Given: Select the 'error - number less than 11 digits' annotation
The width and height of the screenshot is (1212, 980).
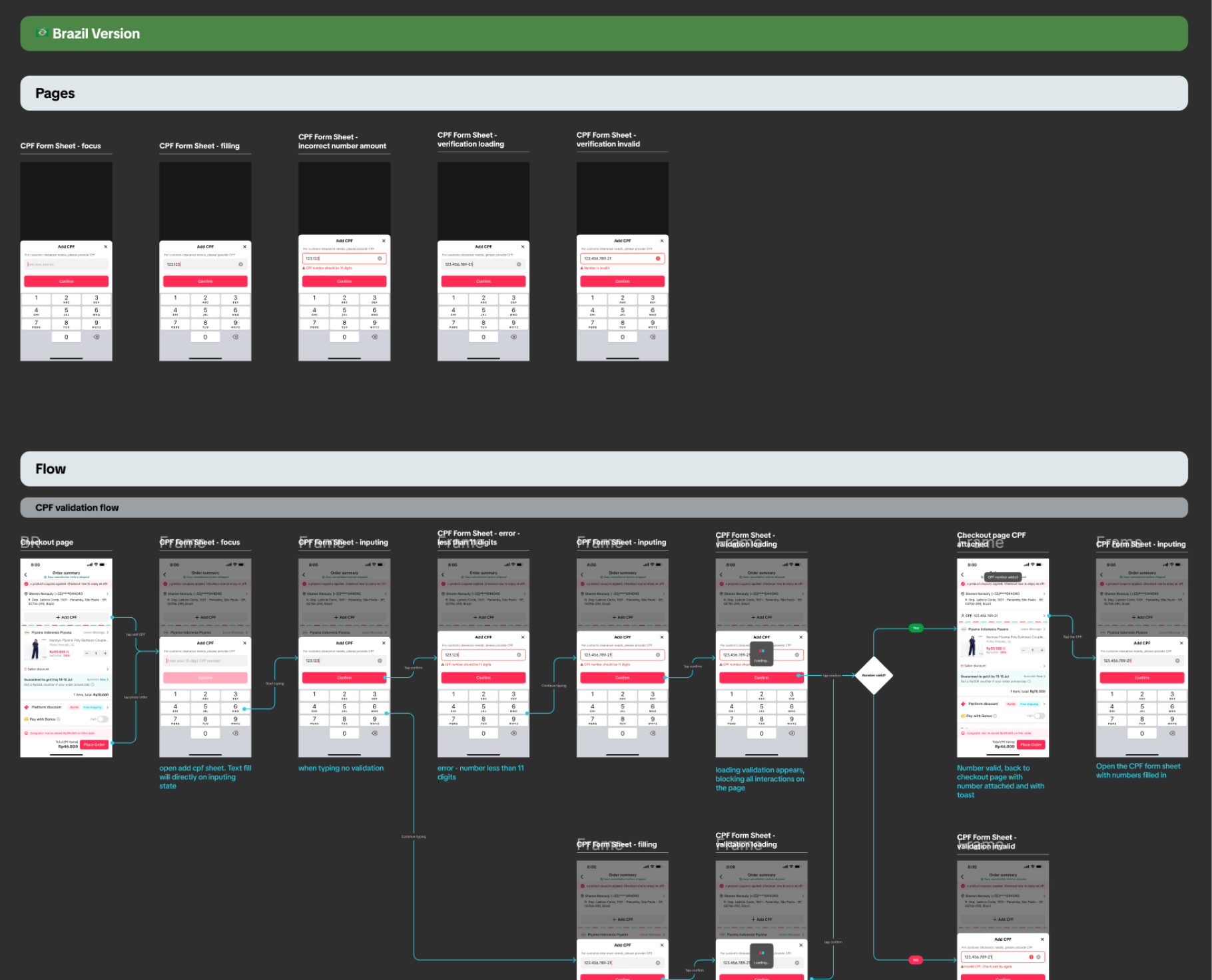Looking at the screenshot, I should click(x=481, y=772).
